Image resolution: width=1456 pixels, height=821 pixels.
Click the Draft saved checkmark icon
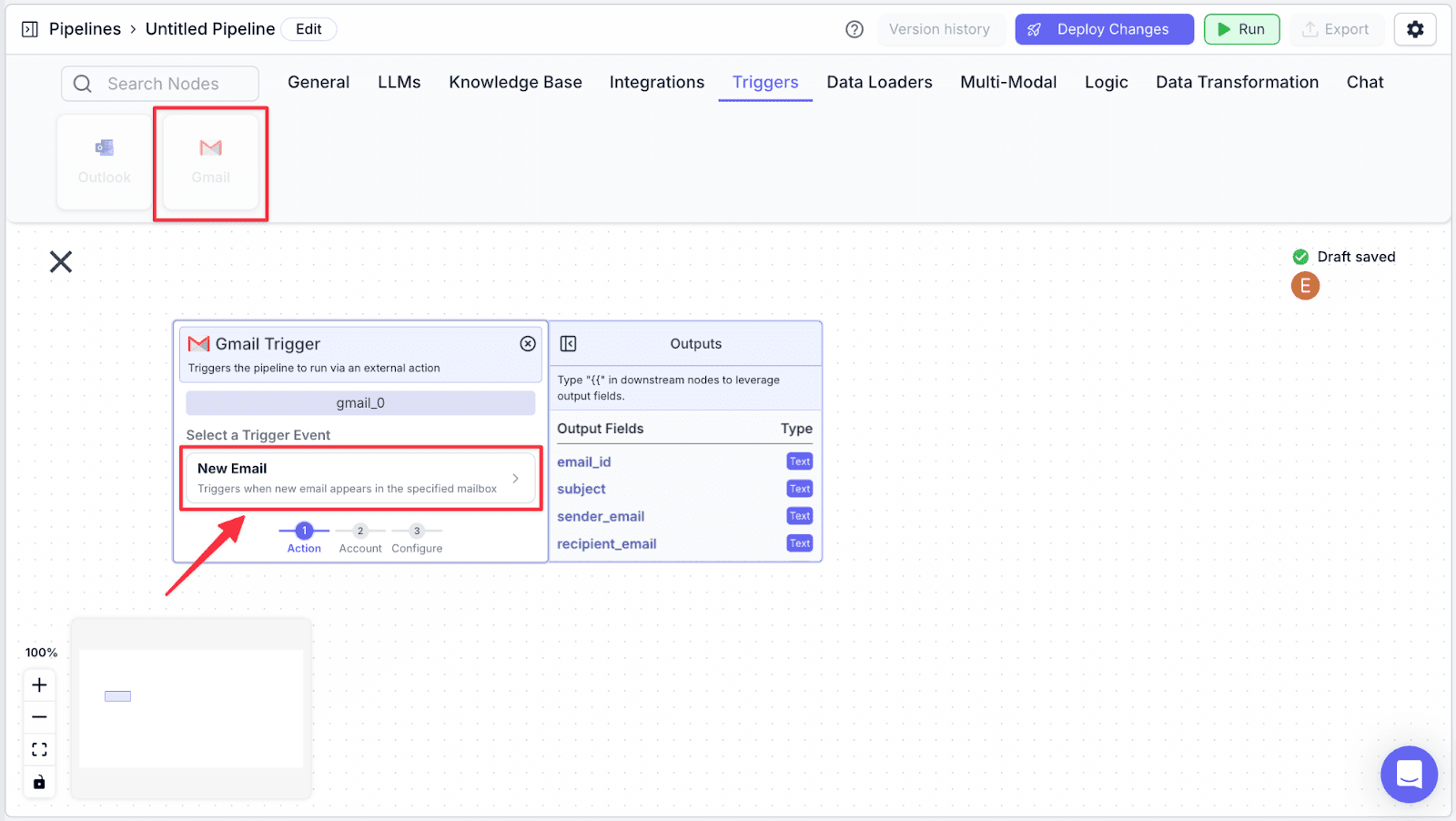coord(1300,257)
